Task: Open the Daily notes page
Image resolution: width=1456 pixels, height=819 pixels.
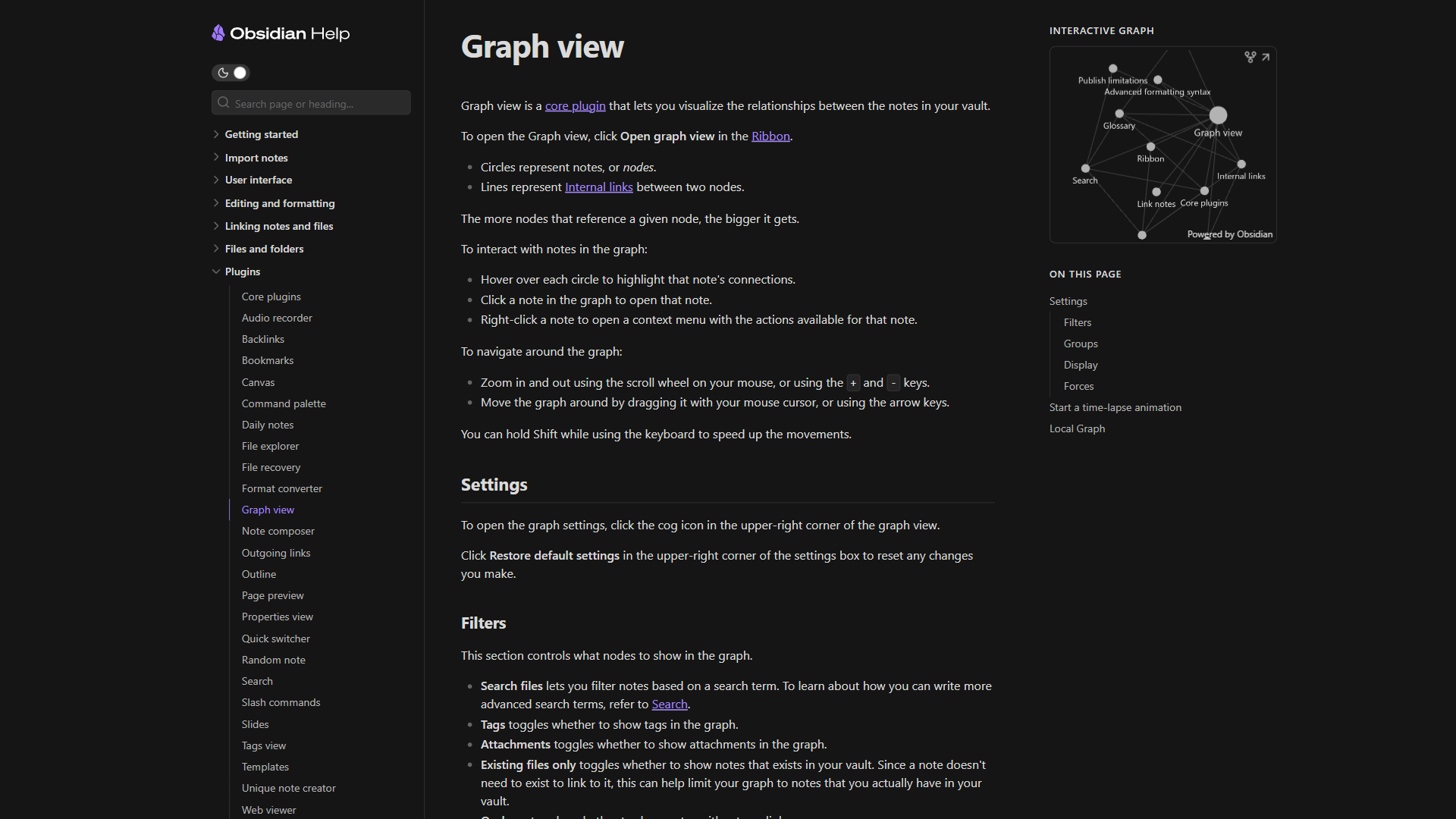Action: click(268, 425)
